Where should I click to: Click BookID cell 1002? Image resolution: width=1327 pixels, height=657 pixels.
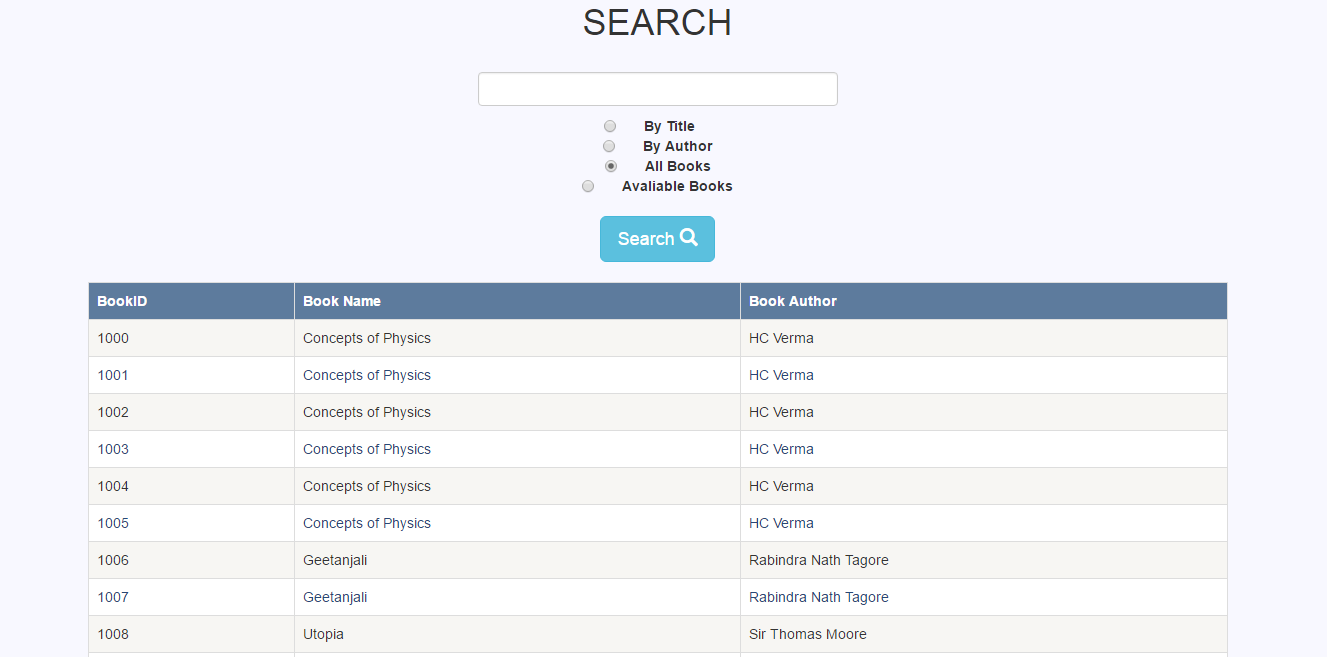191,412
